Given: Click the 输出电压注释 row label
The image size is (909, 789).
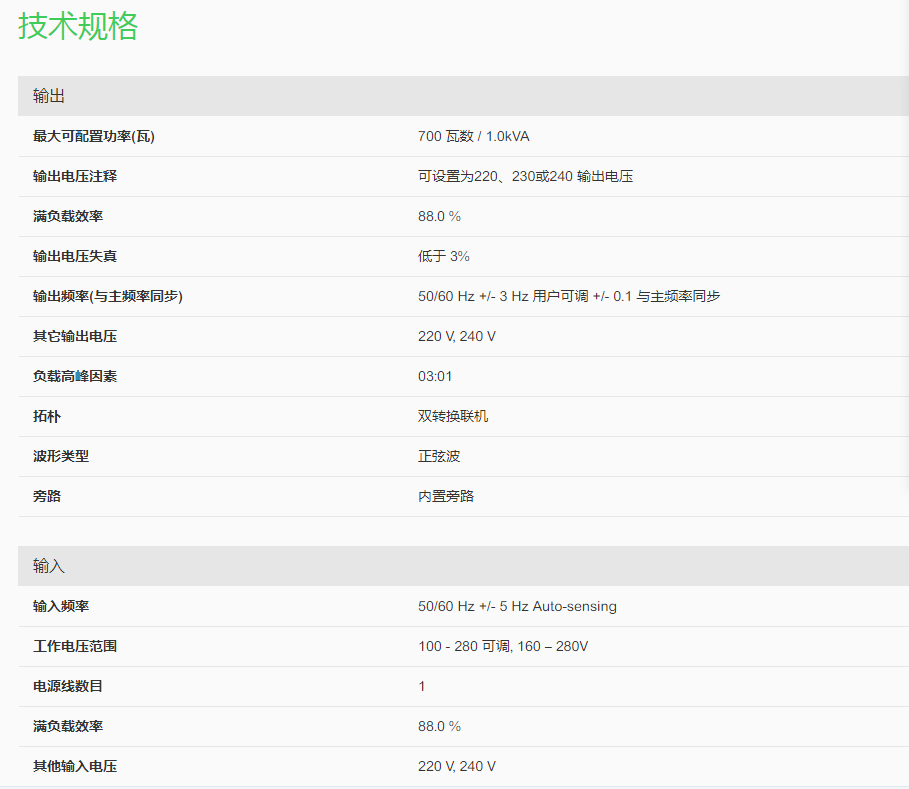Looking at the screenshot, I should (75, 176).
